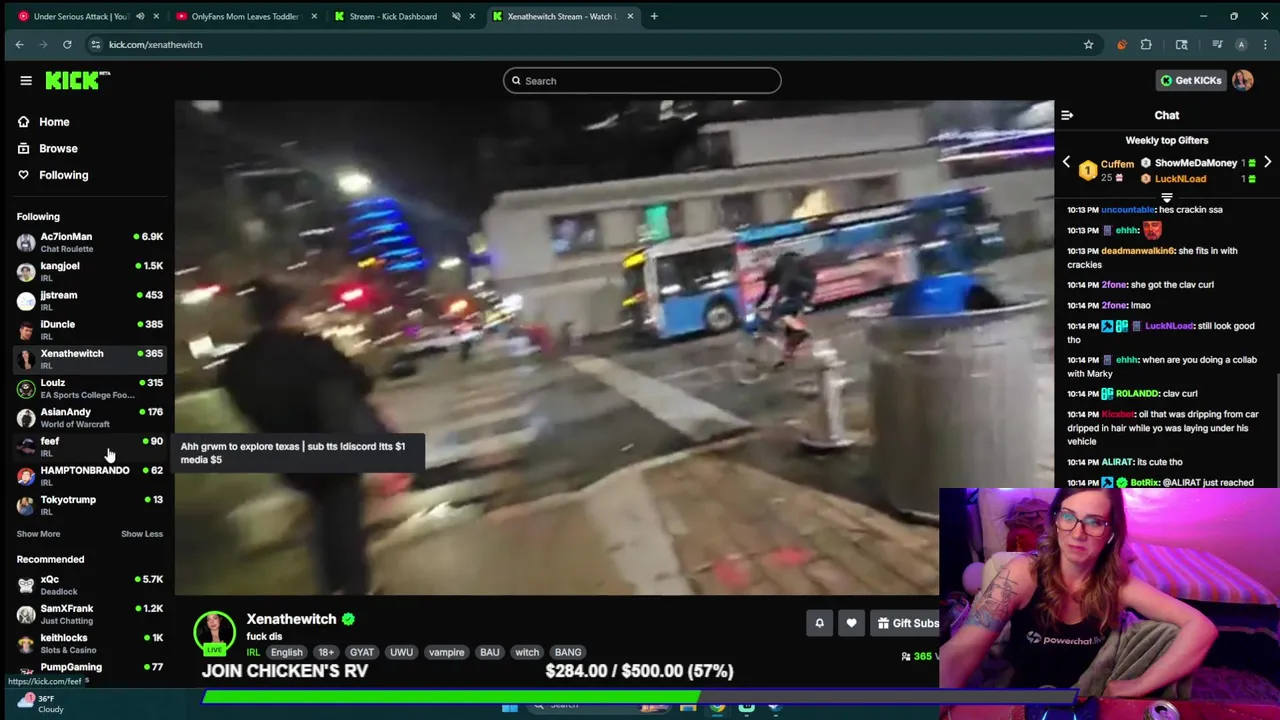Image resolution: width=1280 pixels, height=720 pixels.
Task: Select Xenathewitch in Following list
Action: pos(89,359)
